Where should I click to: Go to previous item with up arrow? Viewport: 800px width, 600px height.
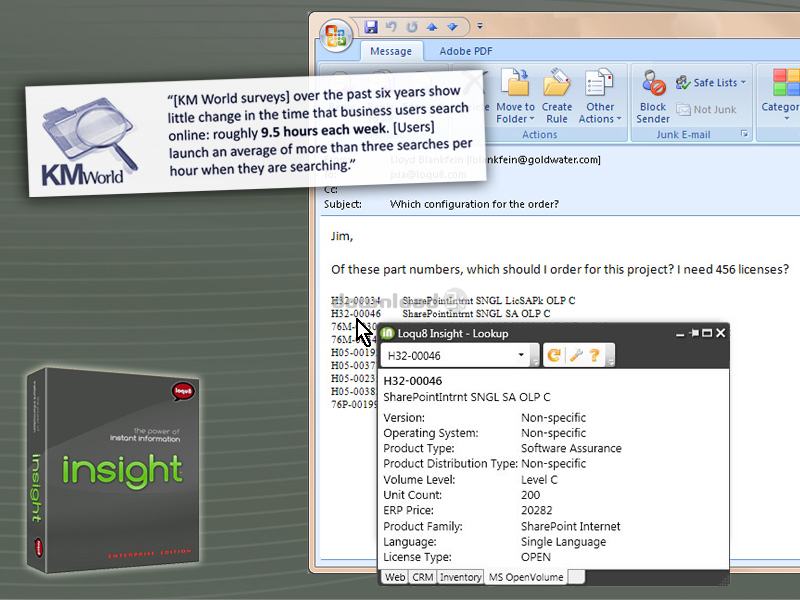(x=432, y=27)
